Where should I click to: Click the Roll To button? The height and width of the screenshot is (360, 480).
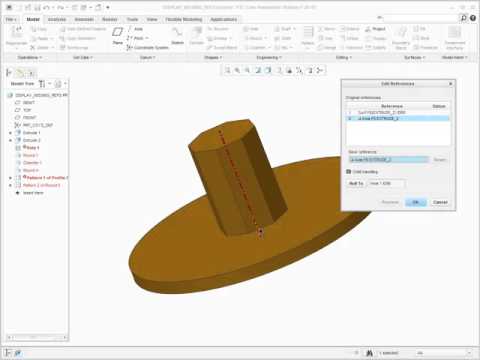tap(356, 183)
